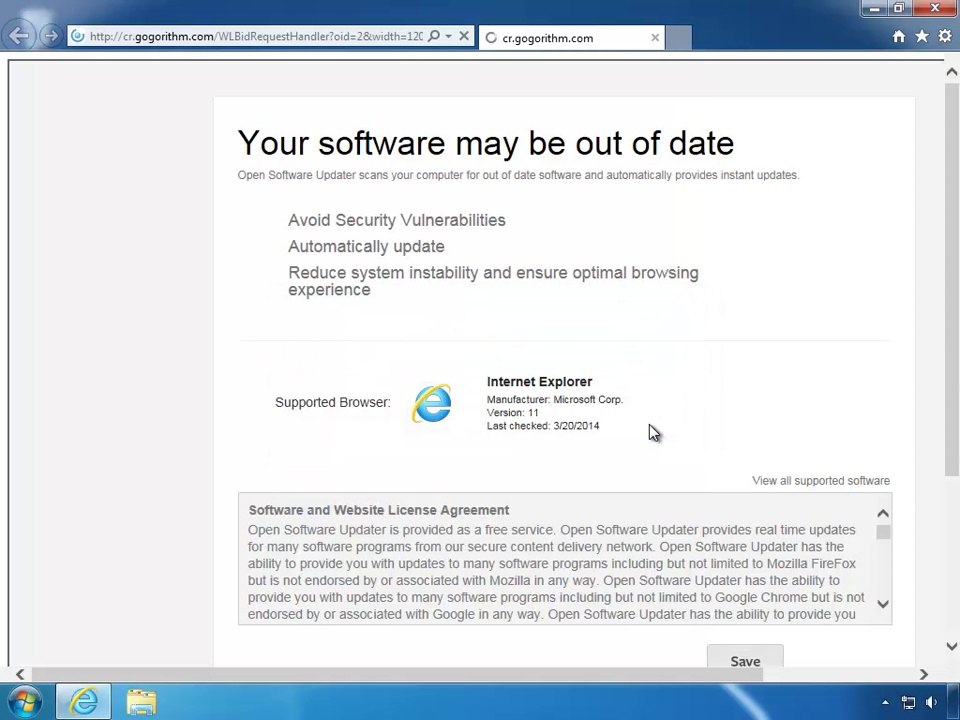Click the 'Version: 11' text

click(512, 413)
